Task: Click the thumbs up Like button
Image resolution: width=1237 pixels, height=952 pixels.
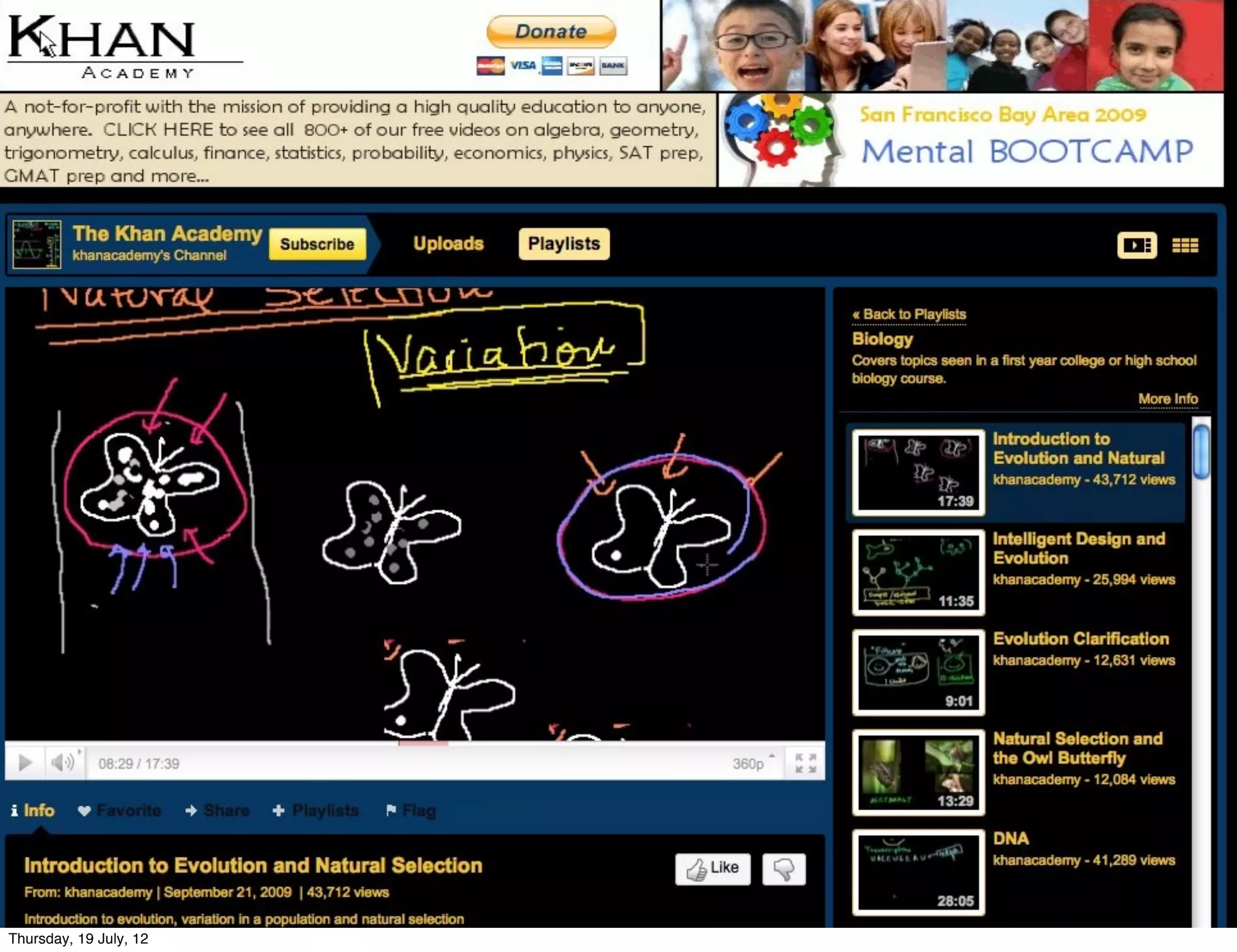Action: pyautogui.click(x=713, y=869)
